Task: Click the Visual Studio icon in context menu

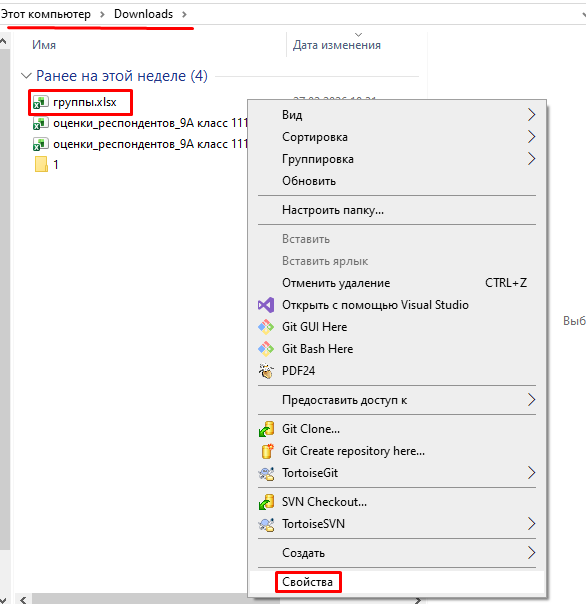Action: (x=266, y=305)
